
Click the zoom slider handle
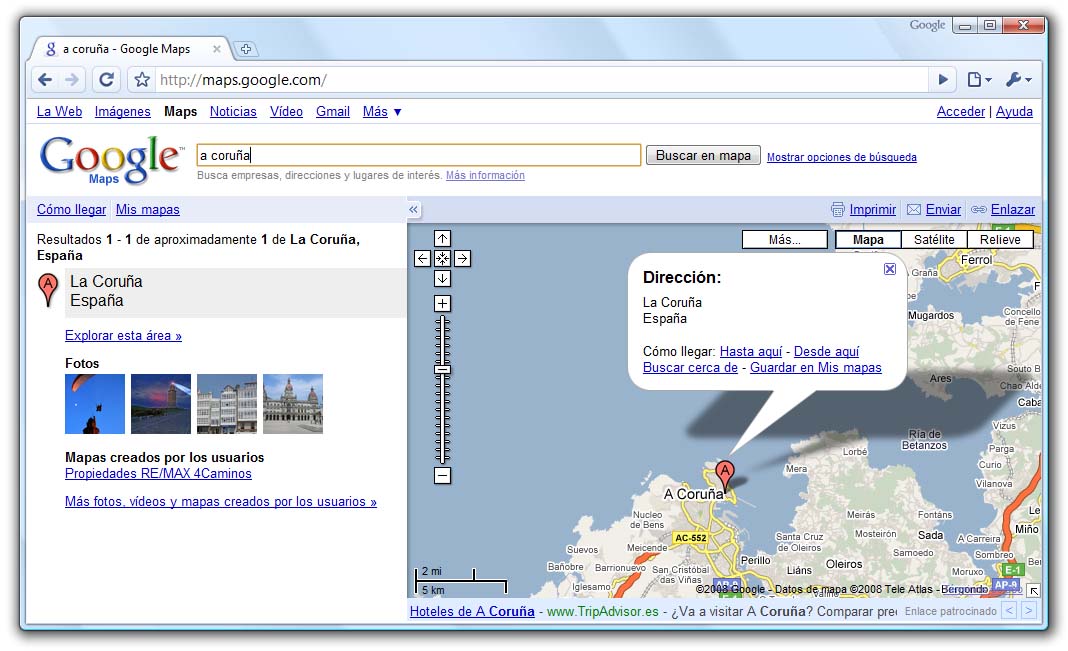pos(443,370)
